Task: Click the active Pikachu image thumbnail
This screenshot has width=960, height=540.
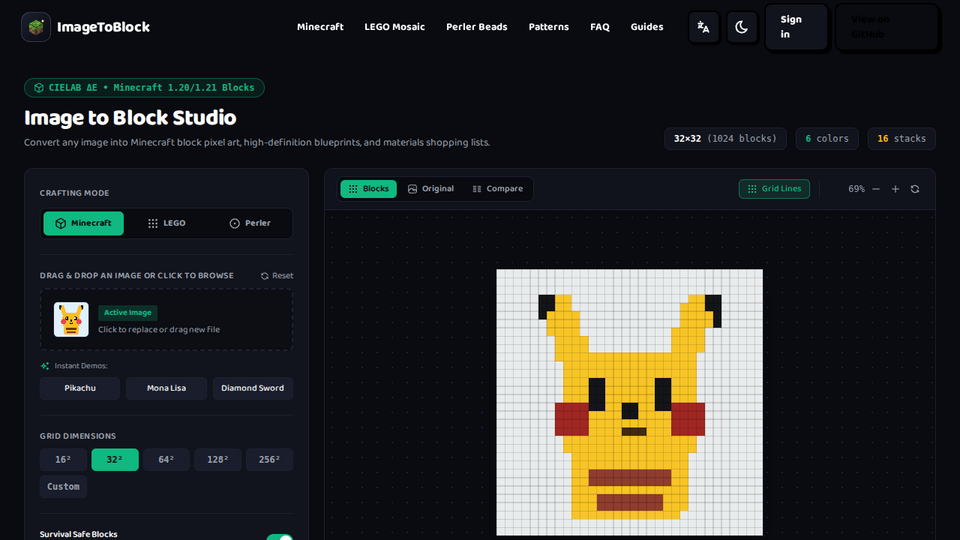Action: (x=71, y=320)
